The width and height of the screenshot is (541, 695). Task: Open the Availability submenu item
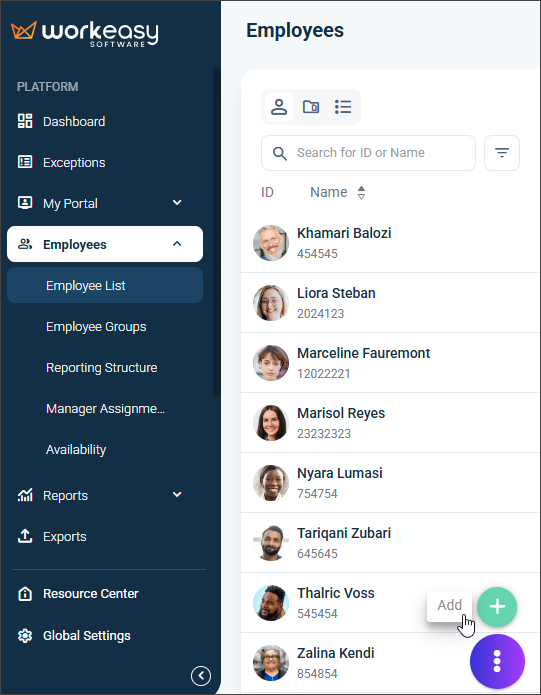pyautogui.click(x=76, y=449)
